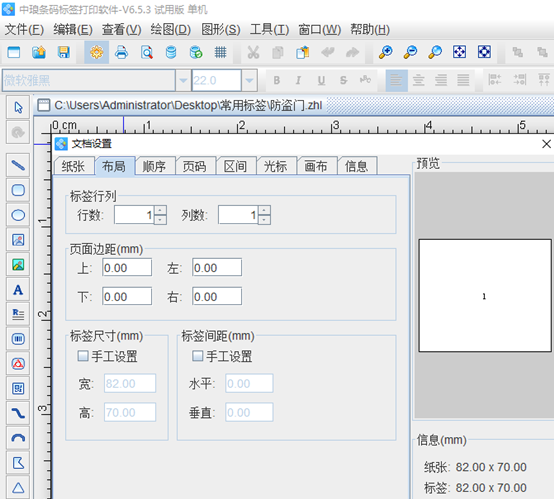The image size is (554, 499).
Task: Toggle the show grid toolbar icon
Action: [x=220, y=52]
